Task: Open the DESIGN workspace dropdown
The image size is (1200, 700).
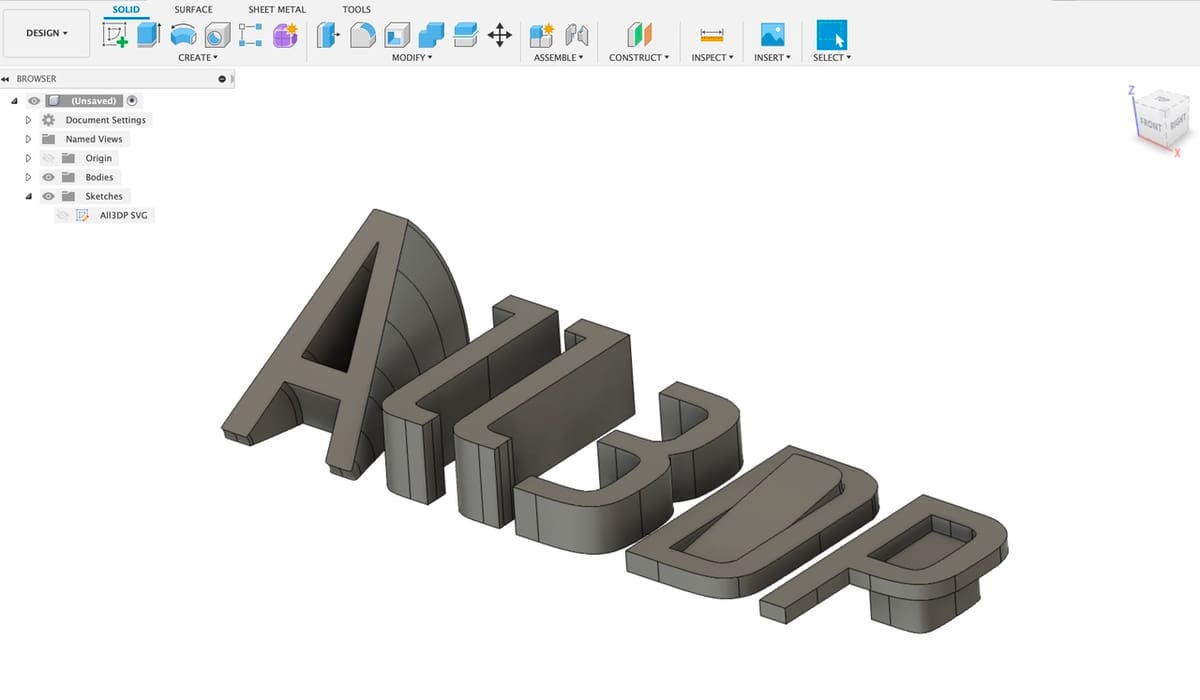Action: 47,33
